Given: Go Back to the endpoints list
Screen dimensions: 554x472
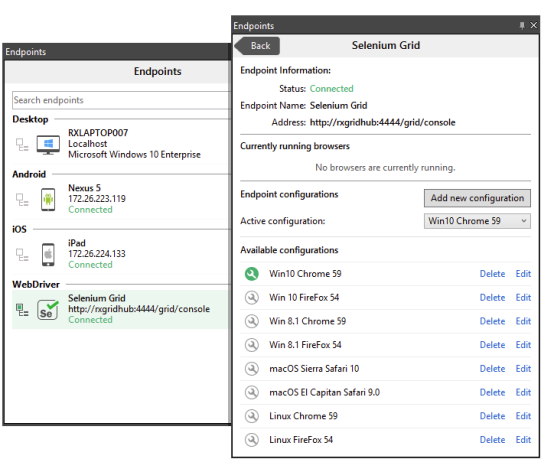Looking at the screenshot, I should (x=257, y=46).
